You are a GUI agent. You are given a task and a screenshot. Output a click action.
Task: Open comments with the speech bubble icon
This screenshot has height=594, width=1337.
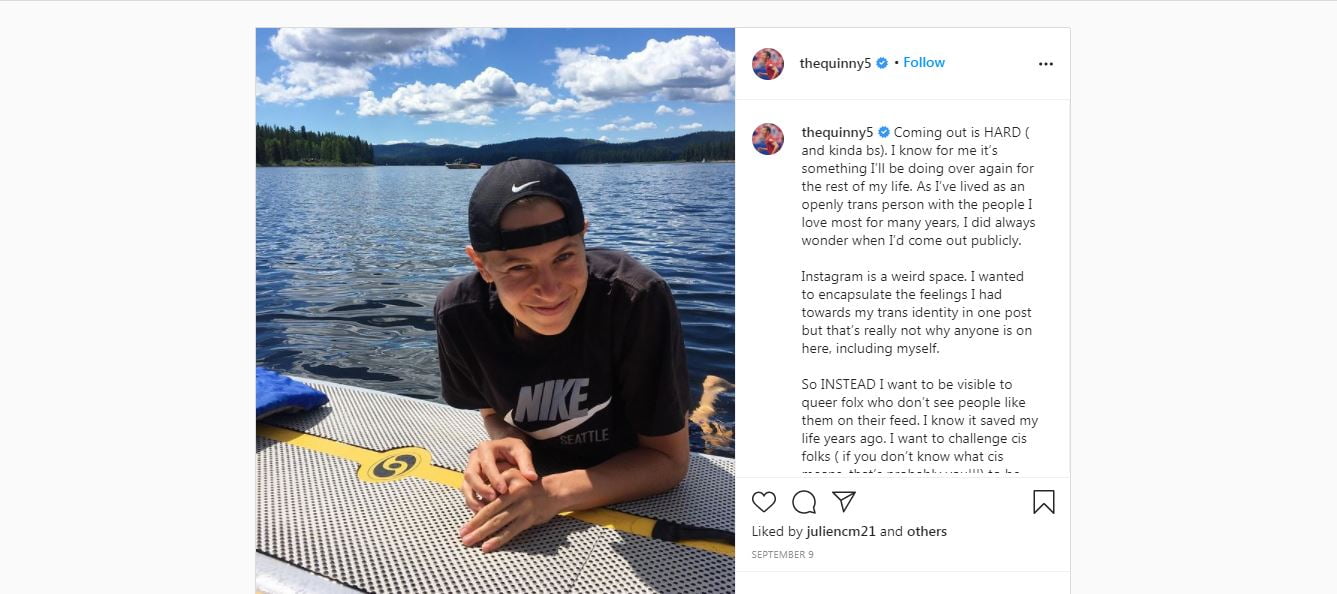click(x=804, y=502)
